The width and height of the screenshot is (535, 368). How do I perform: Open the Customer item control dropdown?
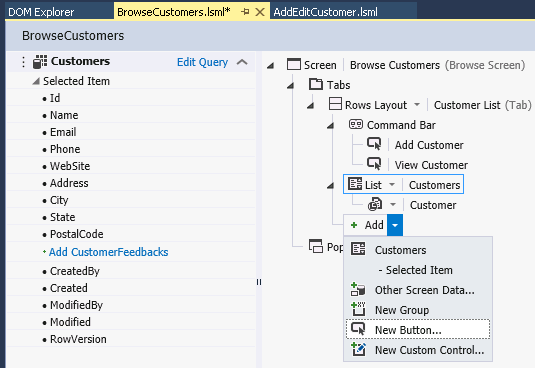(x=393, y=205)
